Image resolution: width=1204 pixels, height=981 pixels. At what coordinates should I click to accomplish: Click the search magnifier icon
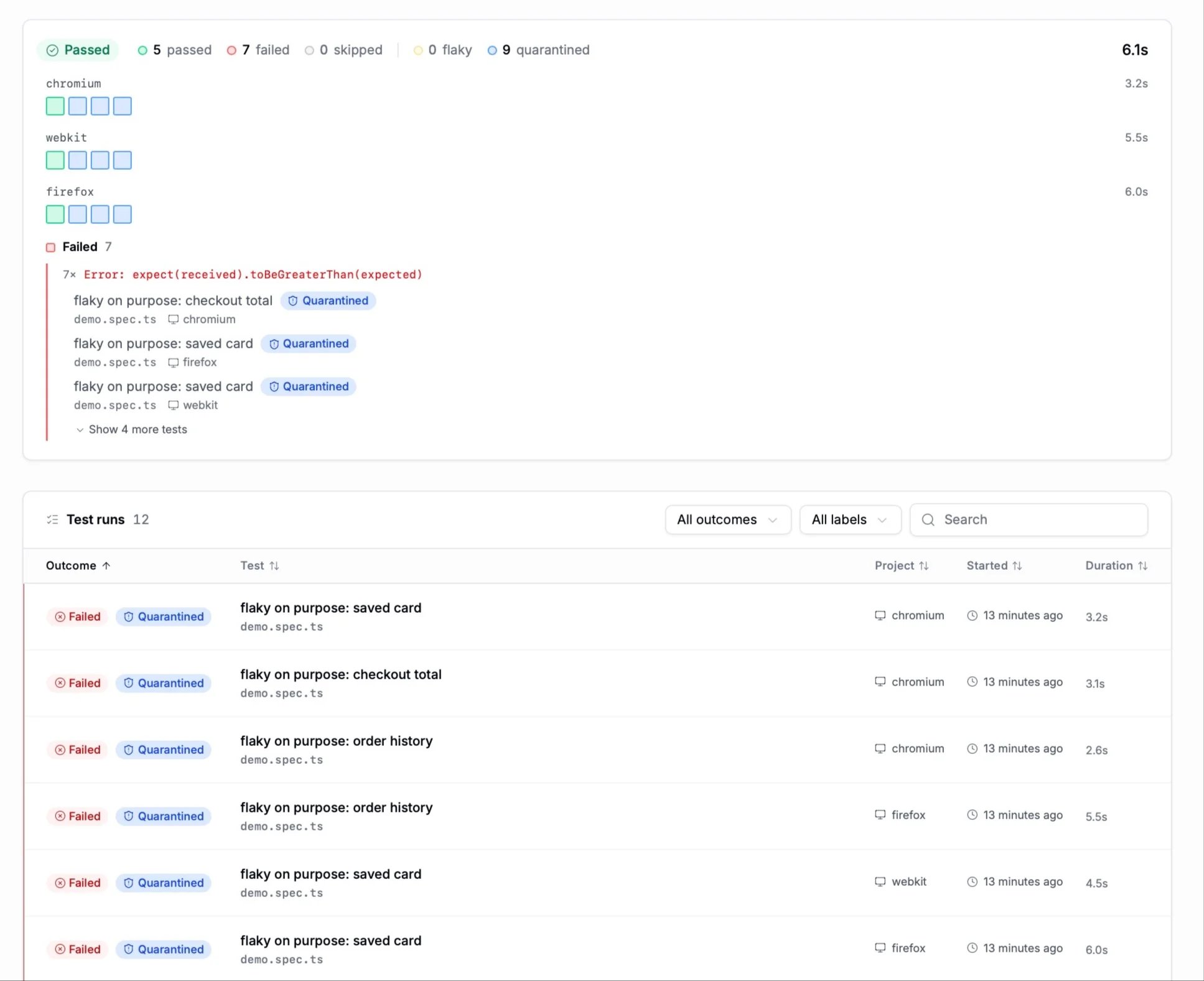click(928, 519)
